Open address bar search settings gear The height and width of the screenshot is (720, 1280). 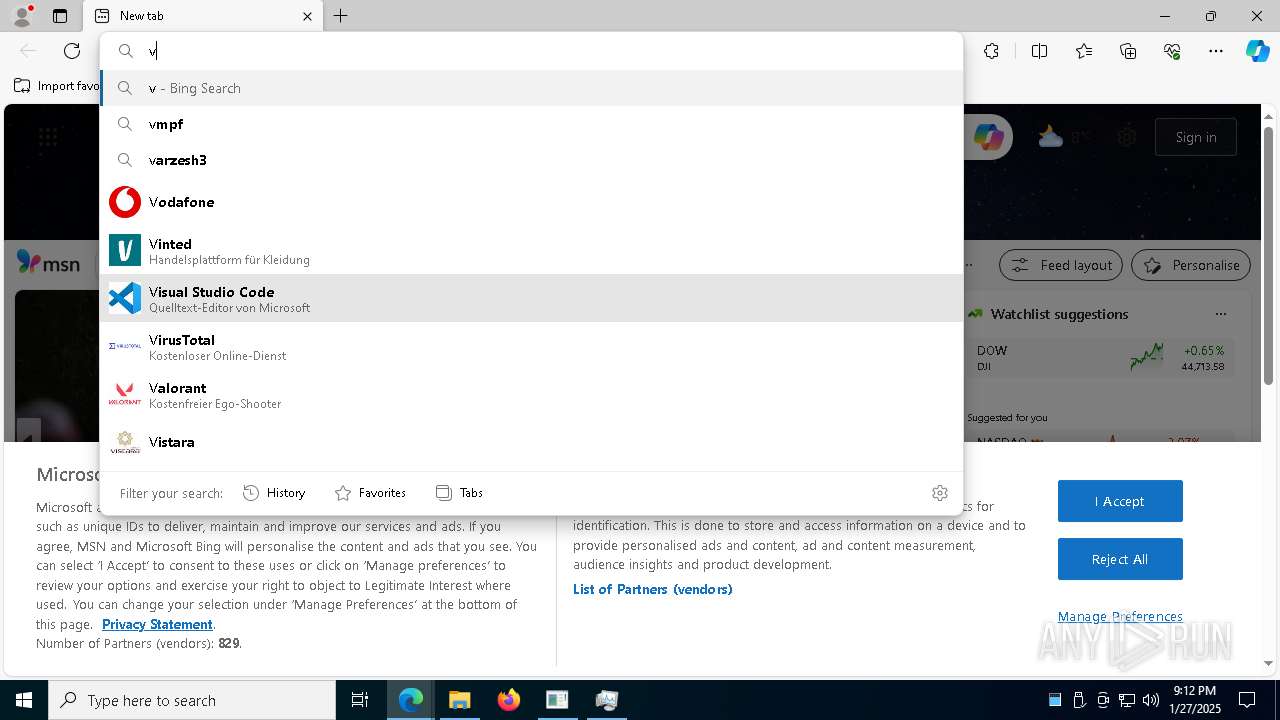click(x=939, y=493)
